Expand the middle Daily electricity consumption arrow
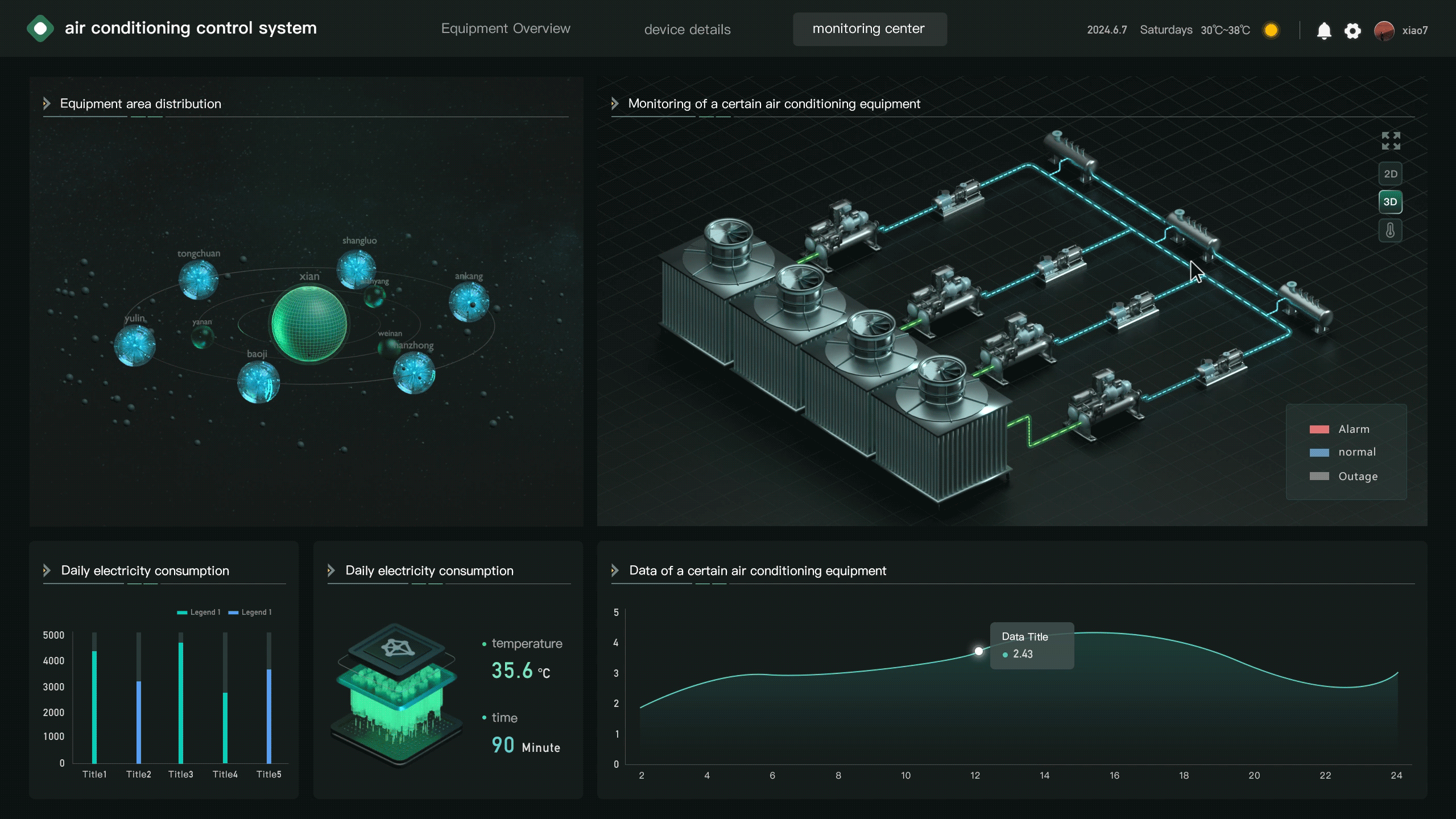Image resolution: width=1456 pixels, height=819 pixels. coord(332,570)
